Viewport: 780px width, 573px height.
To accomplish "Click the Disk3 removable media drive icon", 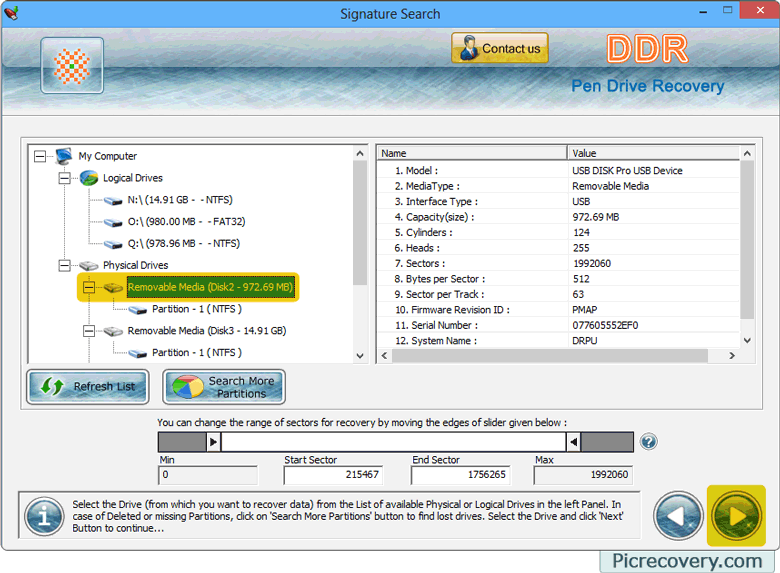I will pyautogui.click(x=113, y=331).
